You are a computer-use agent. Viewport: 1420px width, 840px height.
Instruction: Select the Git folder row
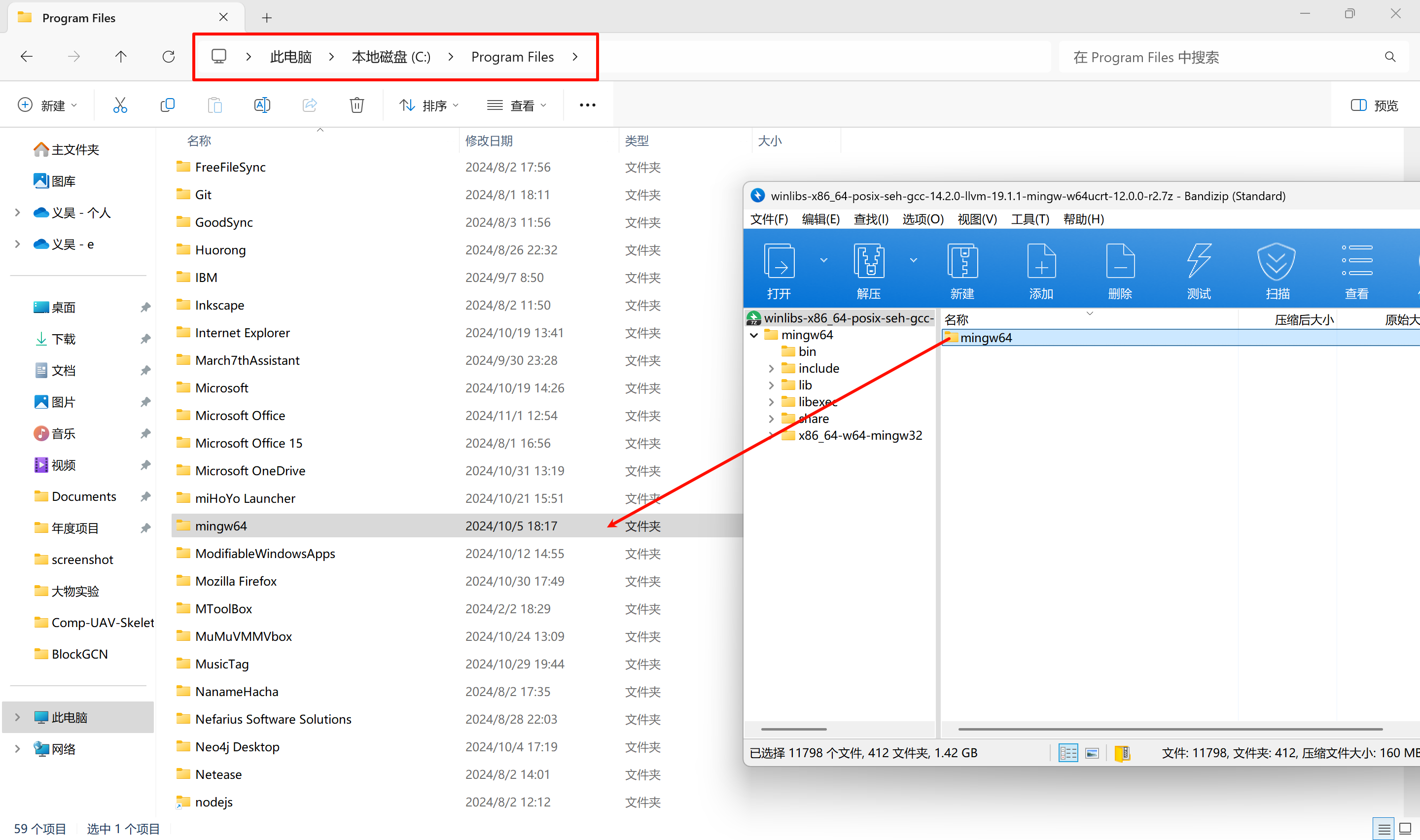point(457,195)
